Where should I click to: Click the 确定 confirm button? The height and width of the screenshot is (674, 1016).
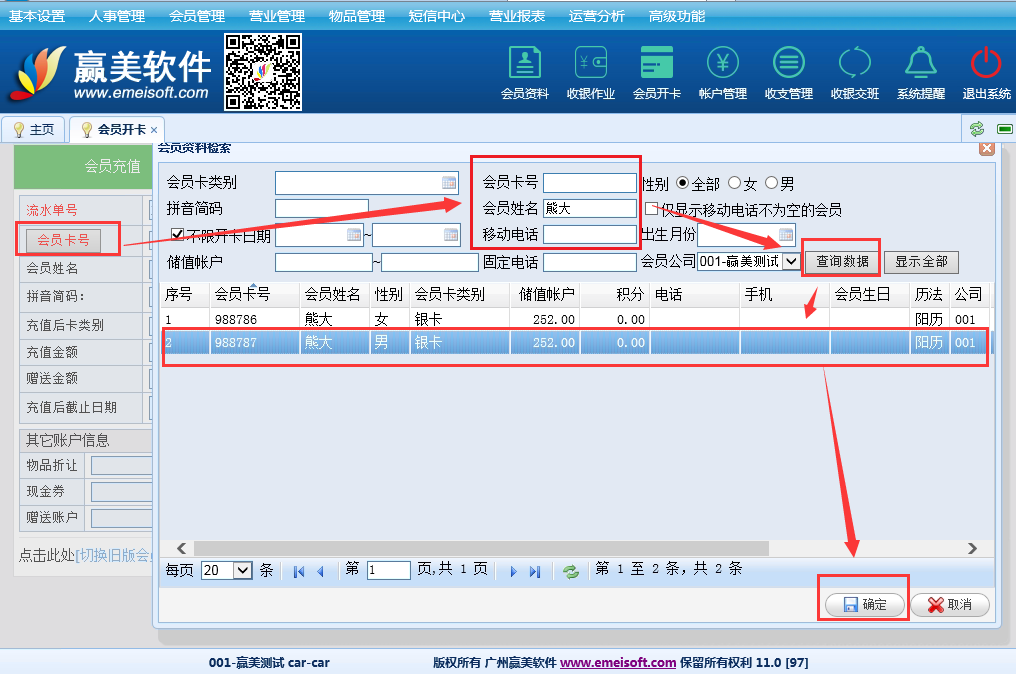point(864,605)
